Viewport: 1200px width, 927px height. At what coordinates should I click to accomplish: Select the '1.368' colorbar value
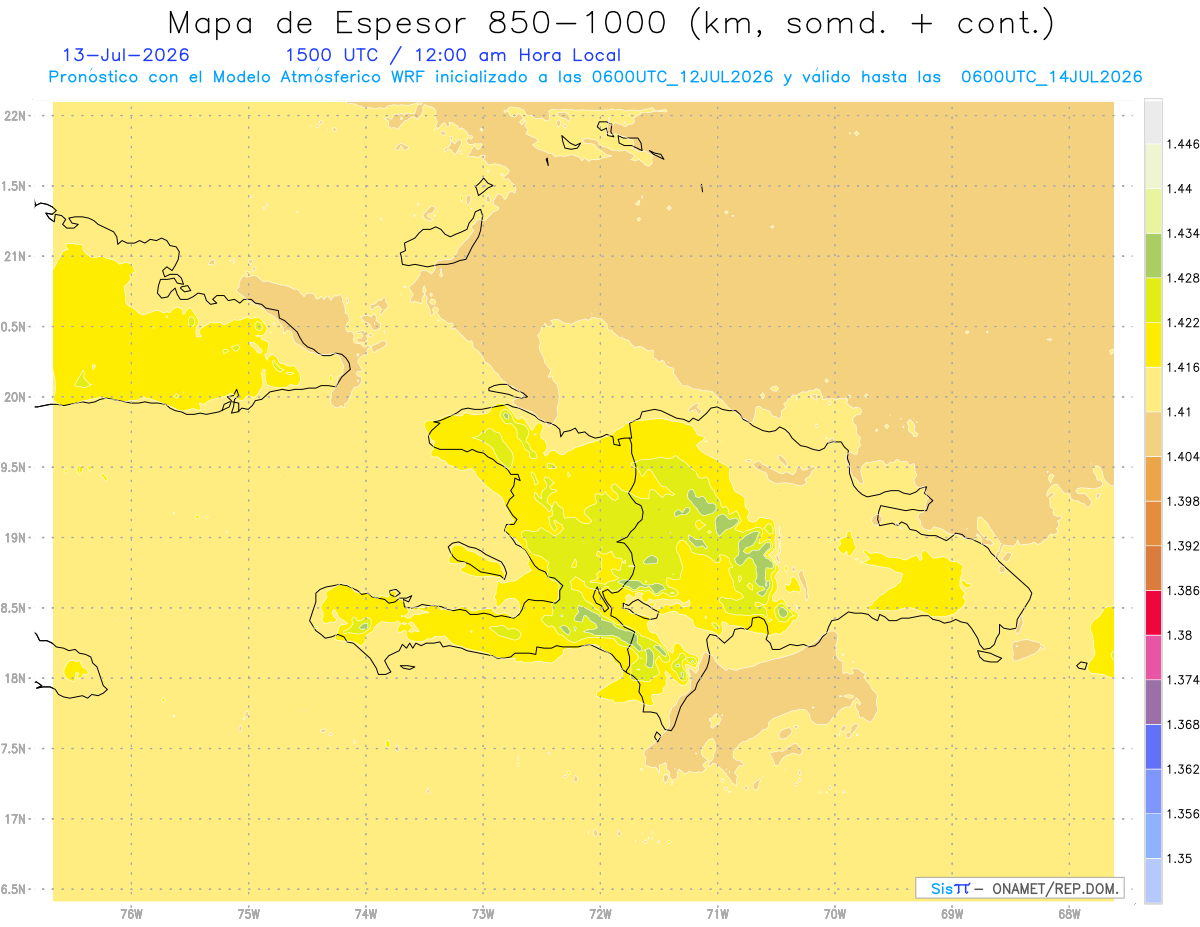pos(1185,724)
